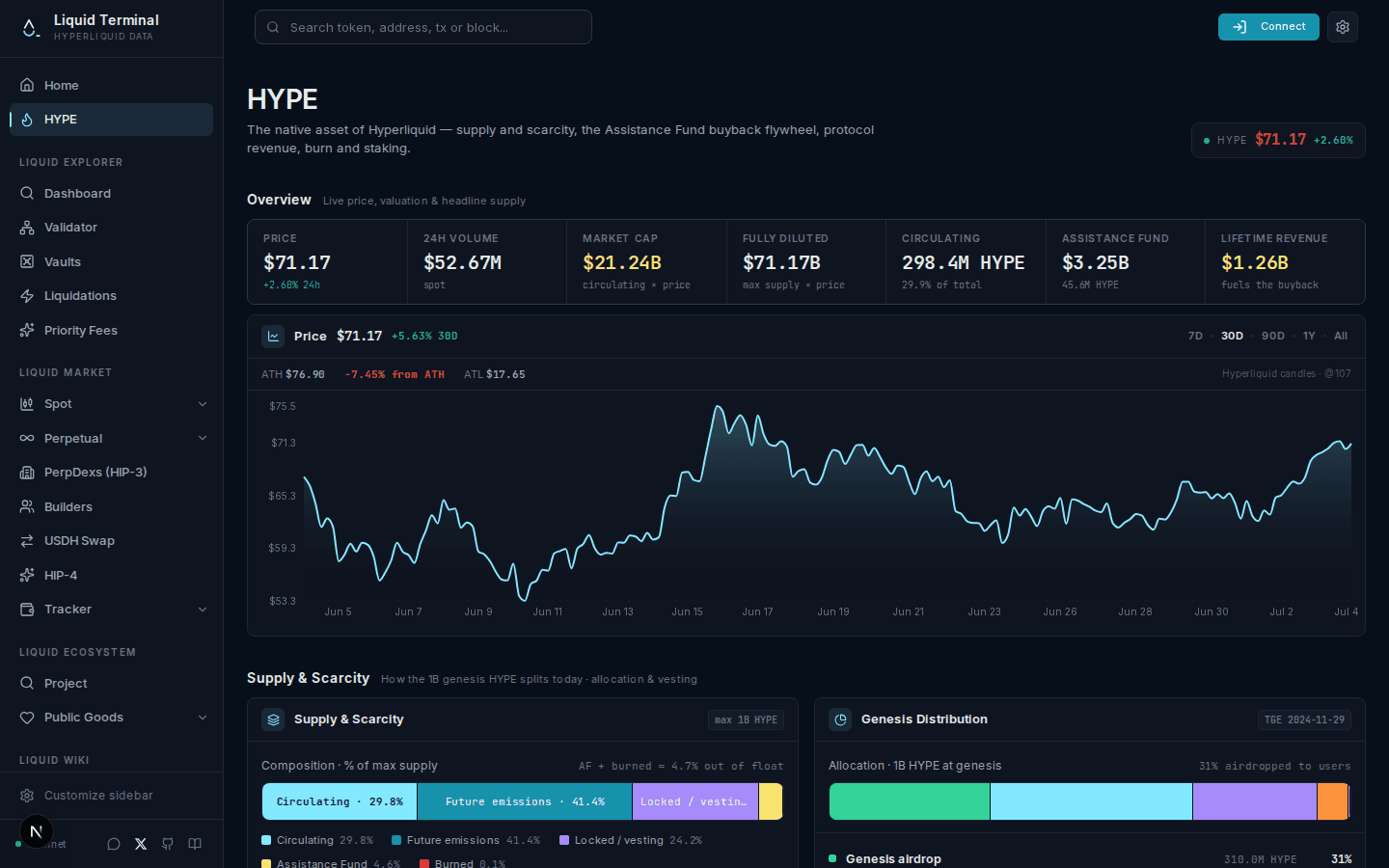1389x868 pixels.
Task: Click the green Genesis airdrop allocation segment
Action: [910, 801]
